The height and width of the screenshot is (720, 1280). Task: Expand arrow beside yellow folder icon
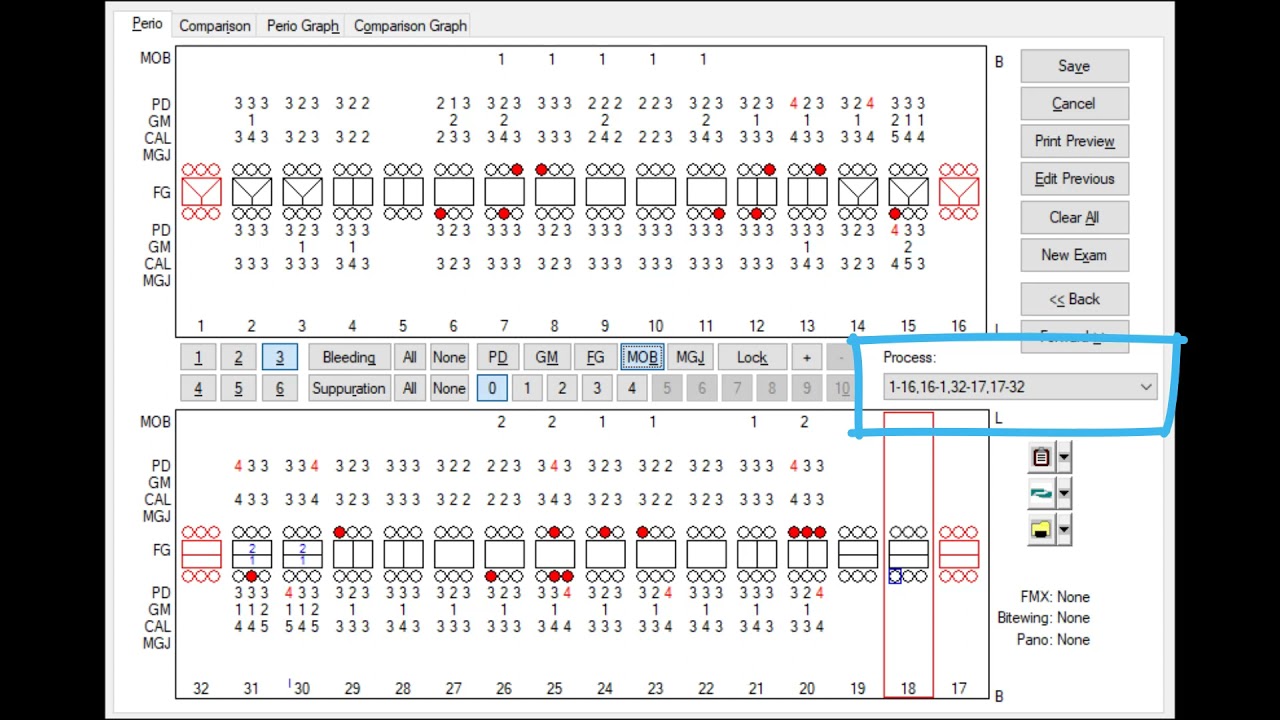[x=1064, y=531]
